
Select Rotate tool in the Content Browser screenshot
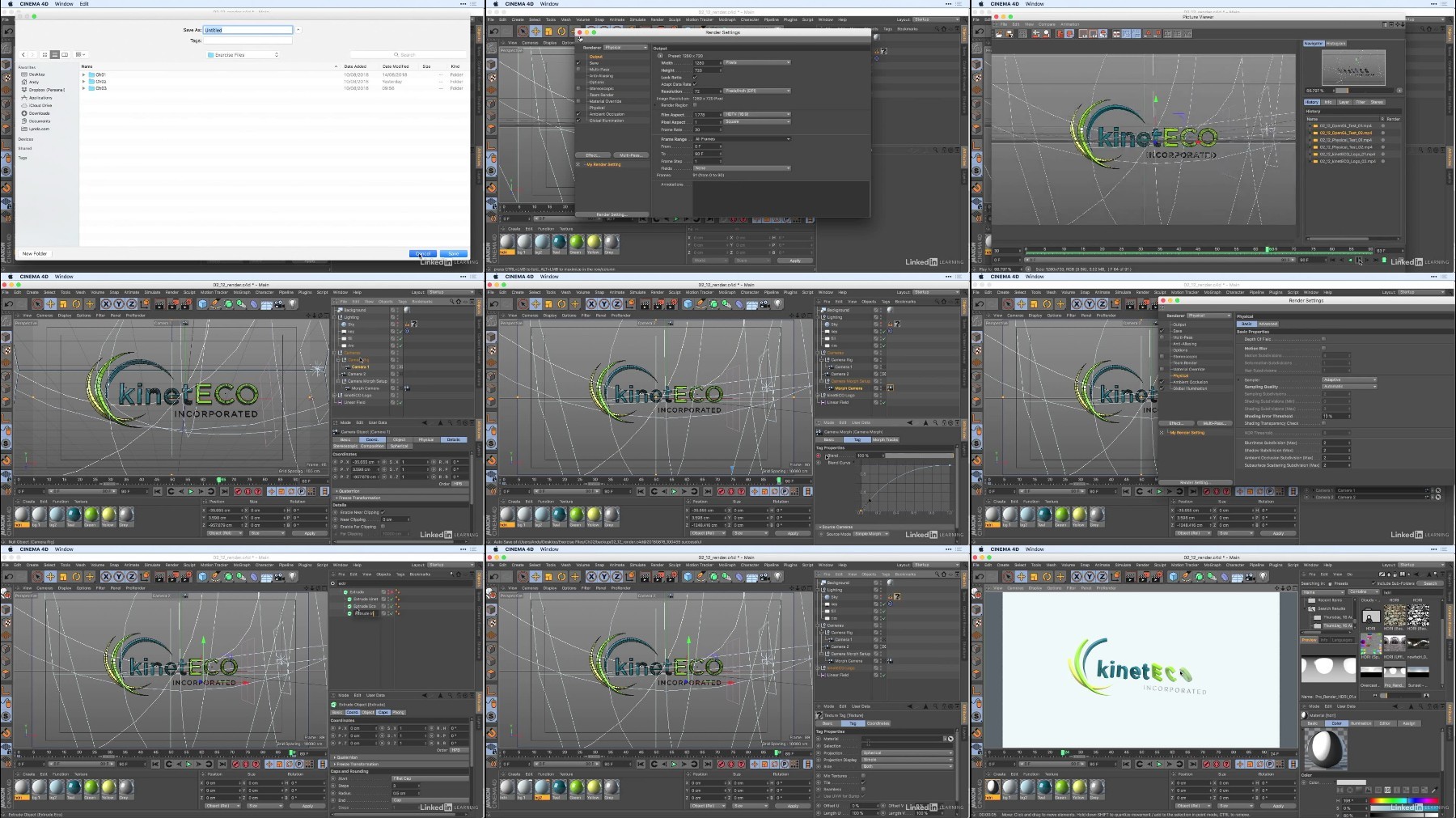click(1047, 577)
